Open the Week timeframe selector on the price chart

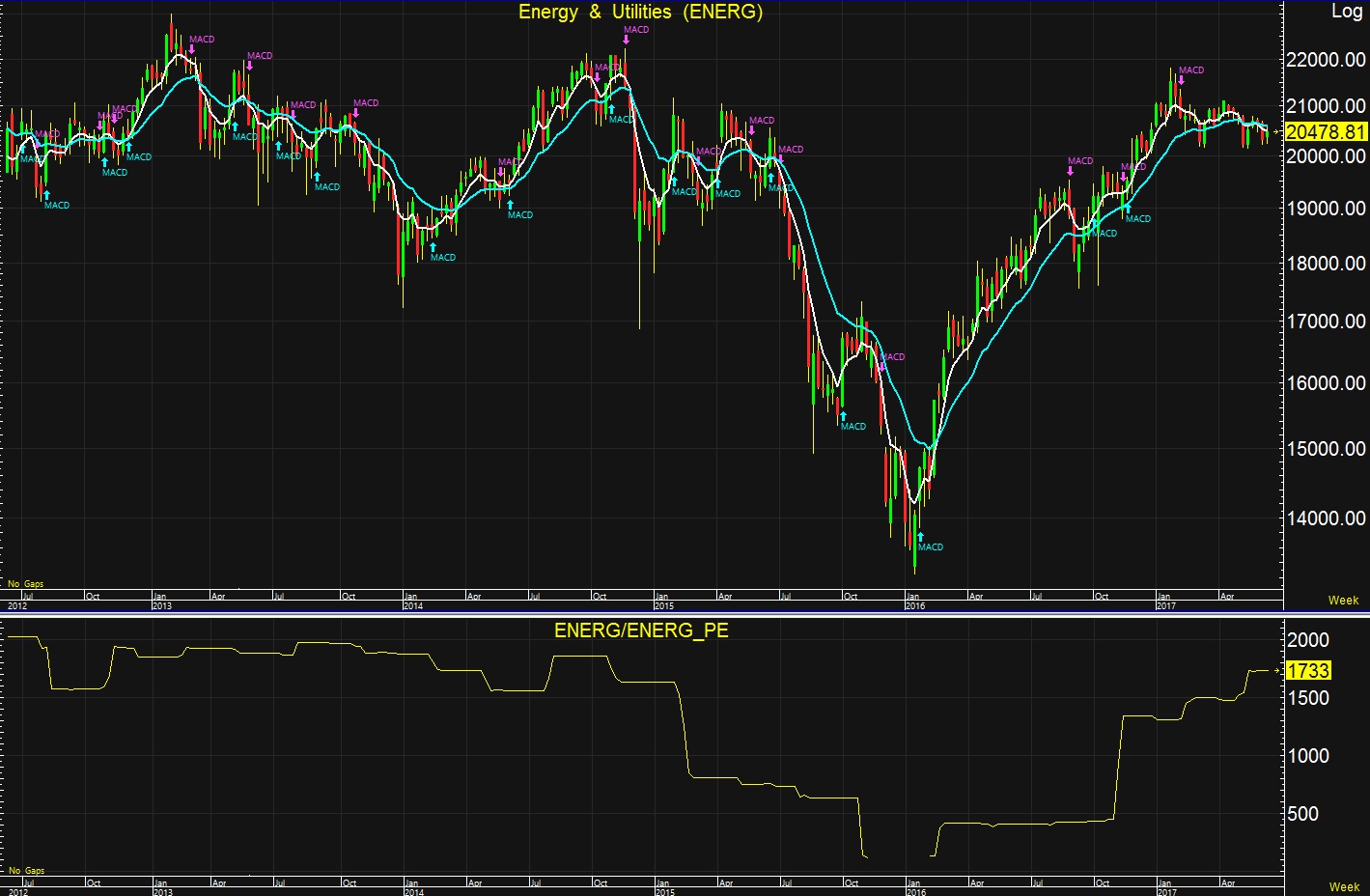coord(1343,600)
